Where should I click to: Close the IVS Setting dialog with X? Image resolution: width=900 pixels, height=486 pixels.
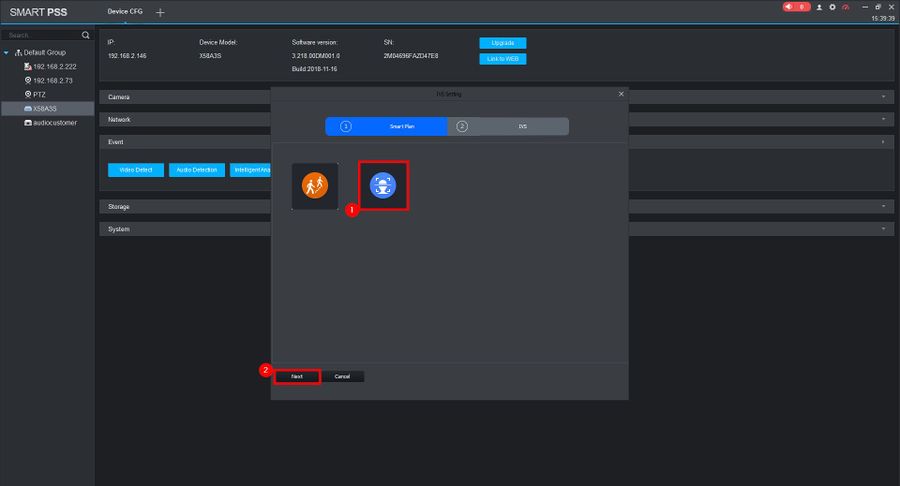click(x=621, y=94)
